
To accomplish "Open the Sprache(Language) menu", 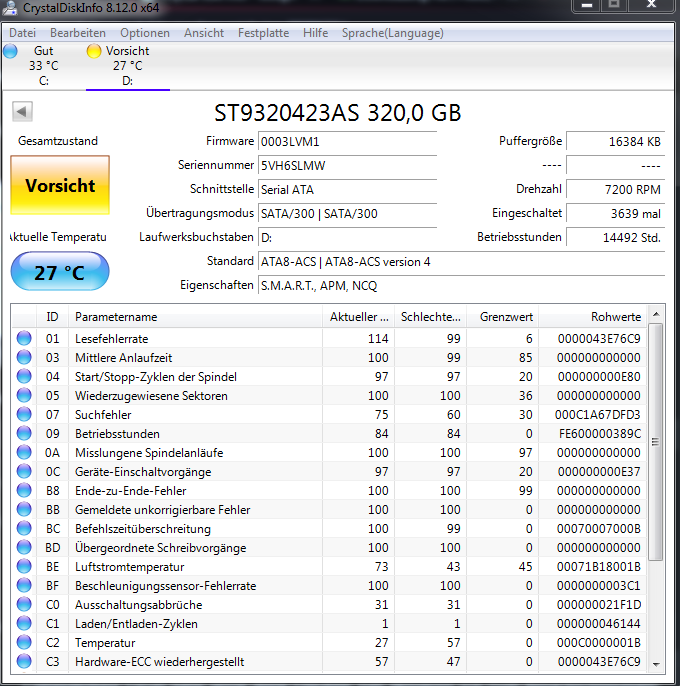I will (393, 33).
